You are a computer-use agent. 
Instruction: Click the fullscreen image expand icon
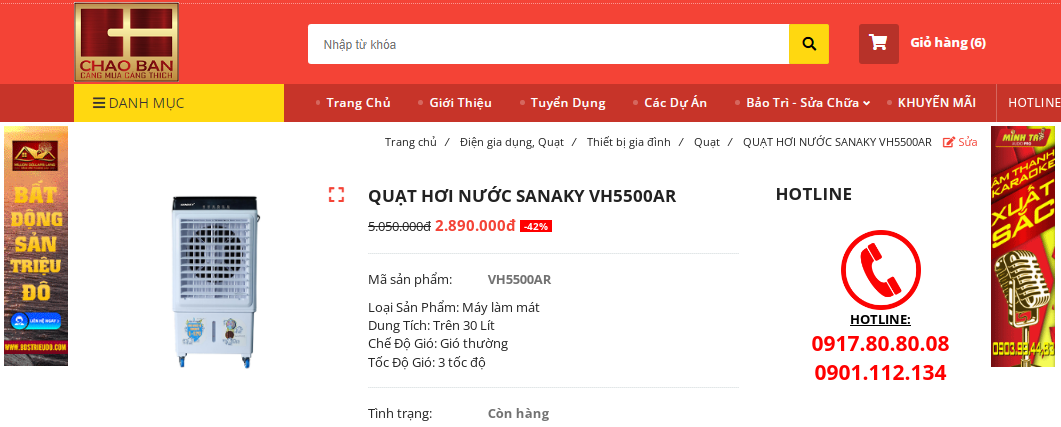pyautogui.click(x=336, y=195)
